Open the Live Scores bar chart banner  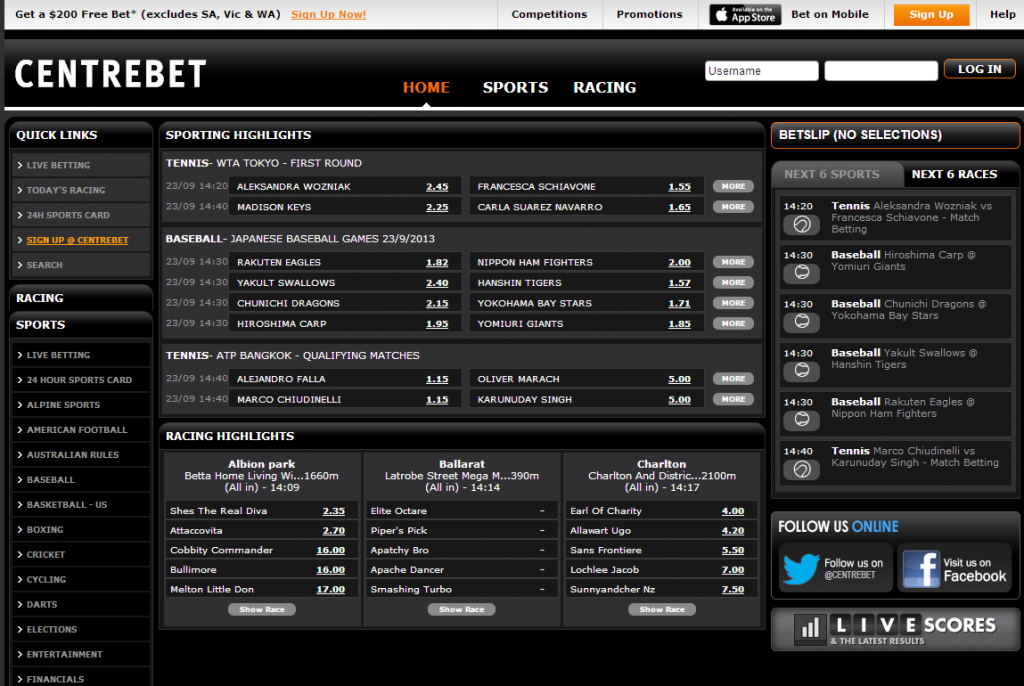tap(895, 630)
